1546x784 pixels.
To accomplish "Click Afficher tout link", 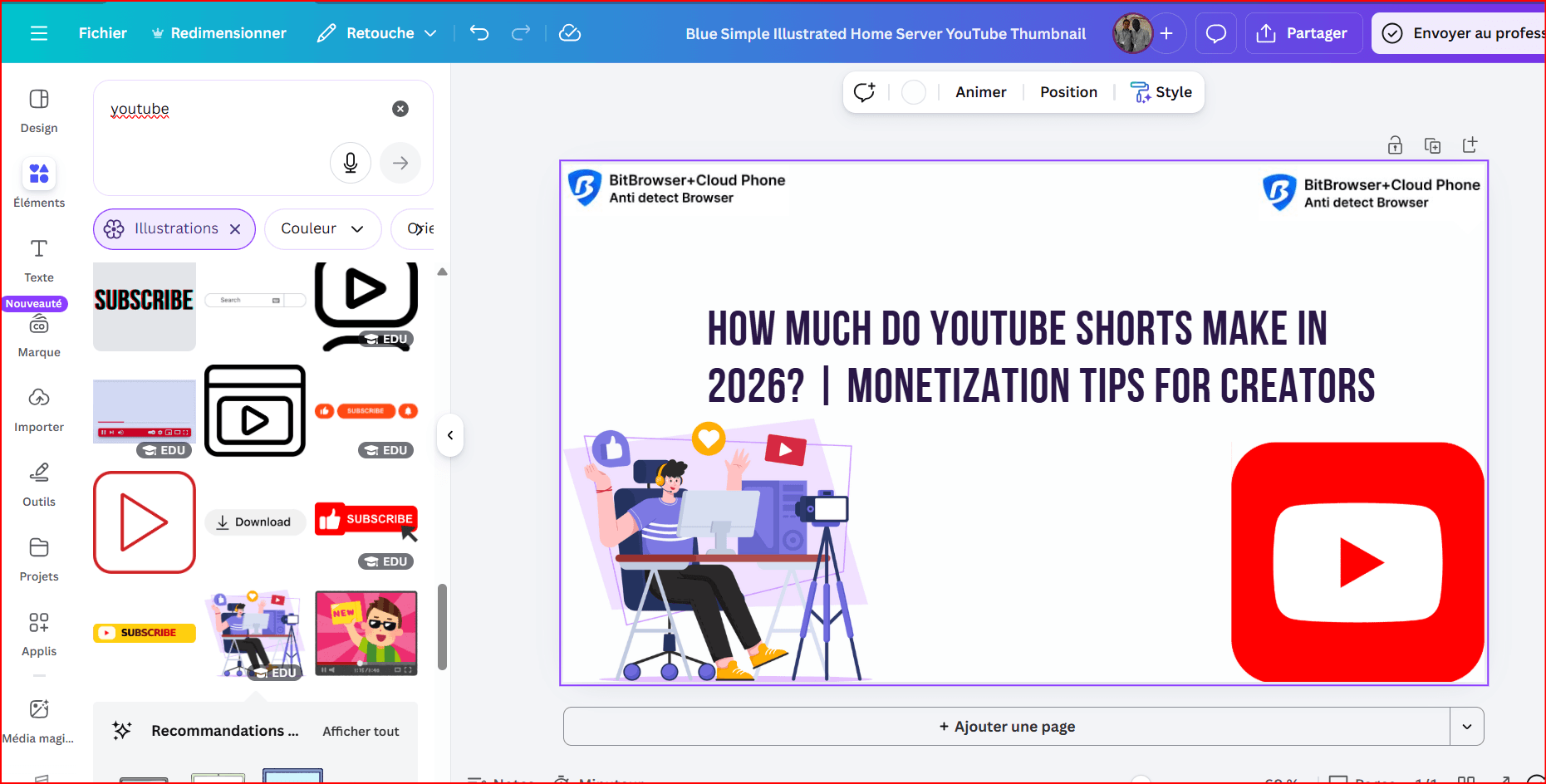I will pyautogui.click(x=361, y=732).
